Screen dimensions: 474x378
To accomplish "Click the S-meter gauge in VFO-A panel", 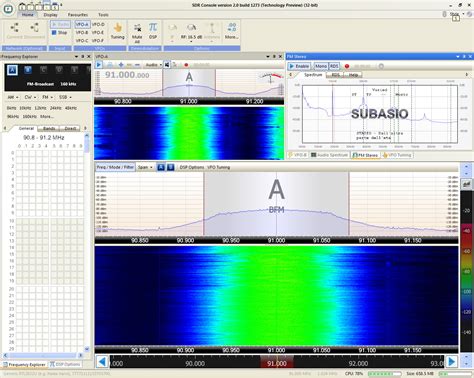I will tap(270, 79).
